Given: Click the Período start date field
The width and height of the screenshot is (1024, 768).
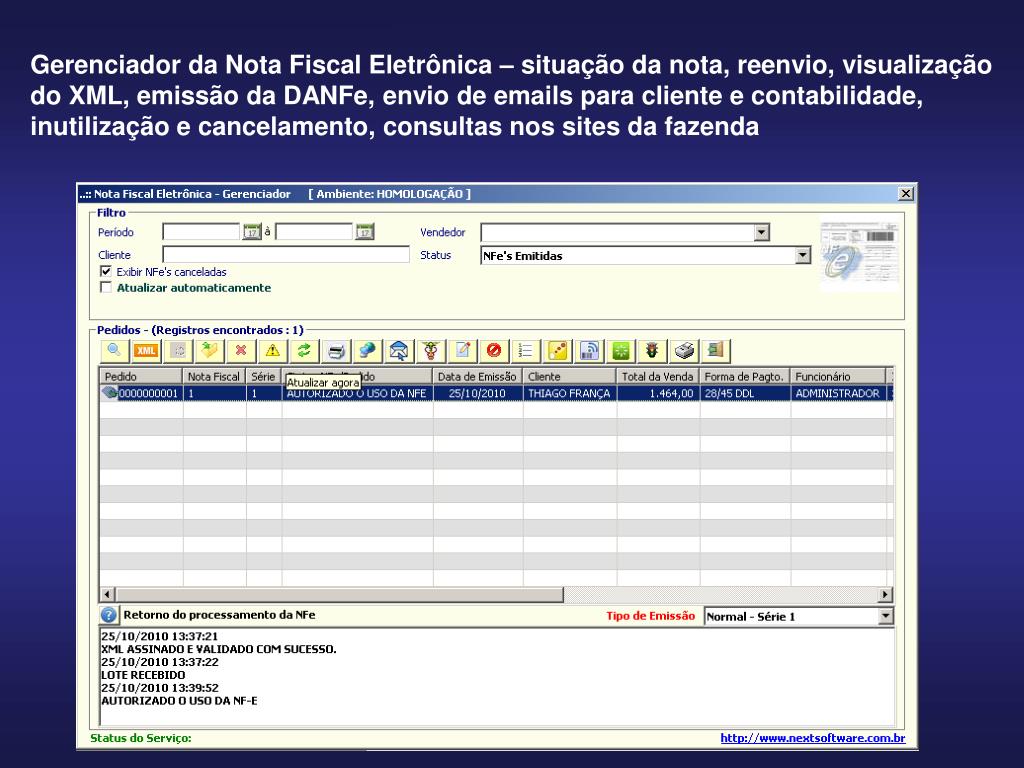Looking at the screenshot, I should tap(202, 232).
